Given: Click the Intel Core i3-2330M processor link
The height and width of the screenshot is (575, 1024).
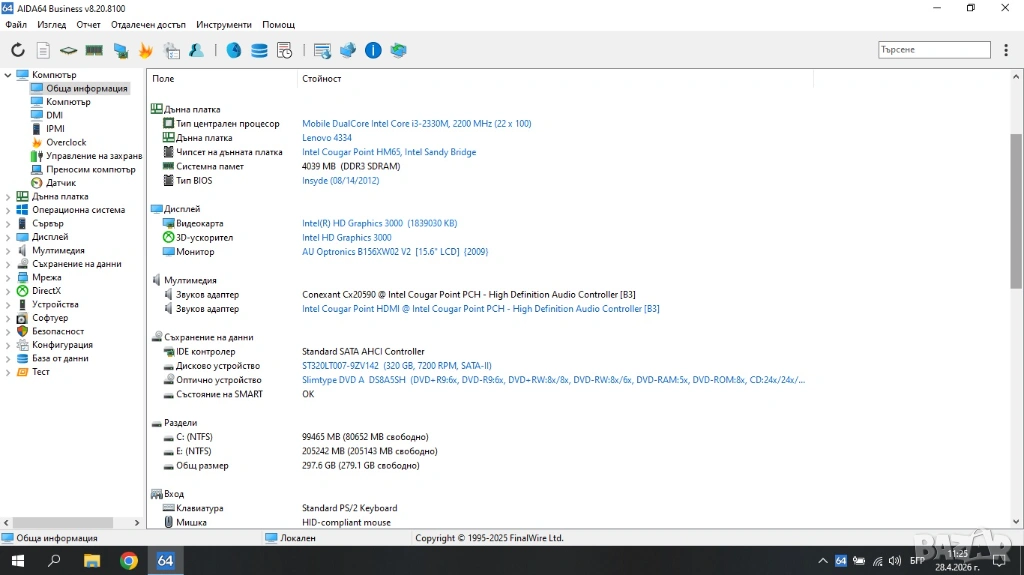Looking at the screenshot, I should [x=416, y=124].
